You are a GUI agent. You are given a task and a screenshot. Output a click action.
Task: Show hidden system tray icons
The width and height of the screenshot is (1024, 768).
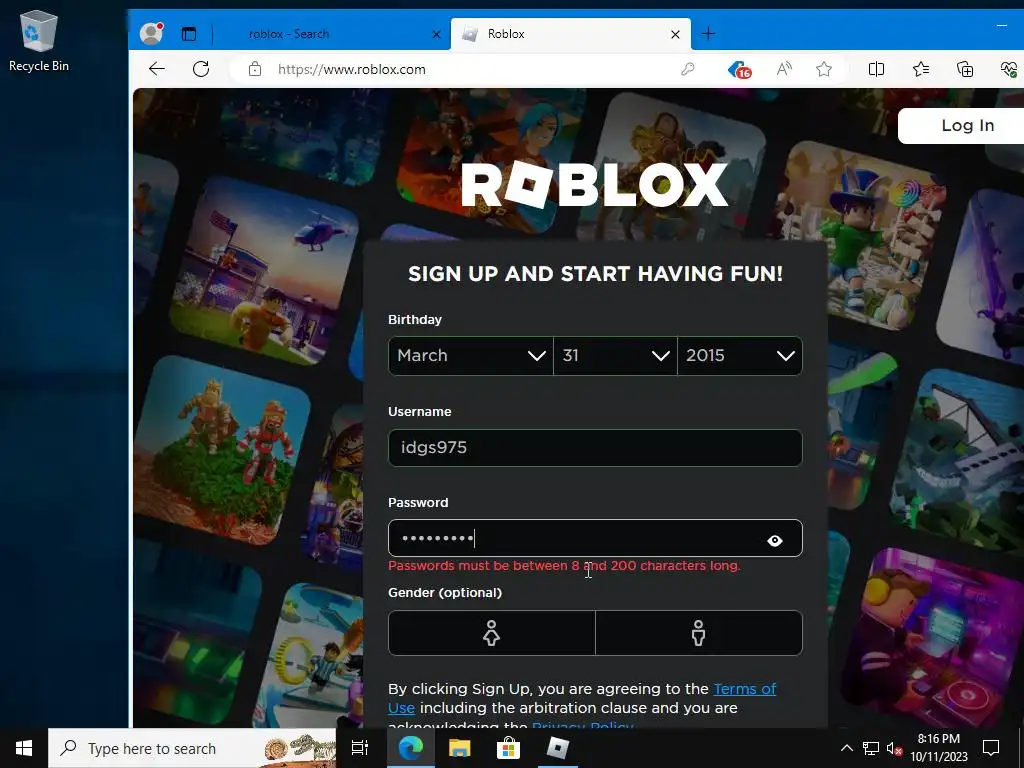click(x=846, y=748)
